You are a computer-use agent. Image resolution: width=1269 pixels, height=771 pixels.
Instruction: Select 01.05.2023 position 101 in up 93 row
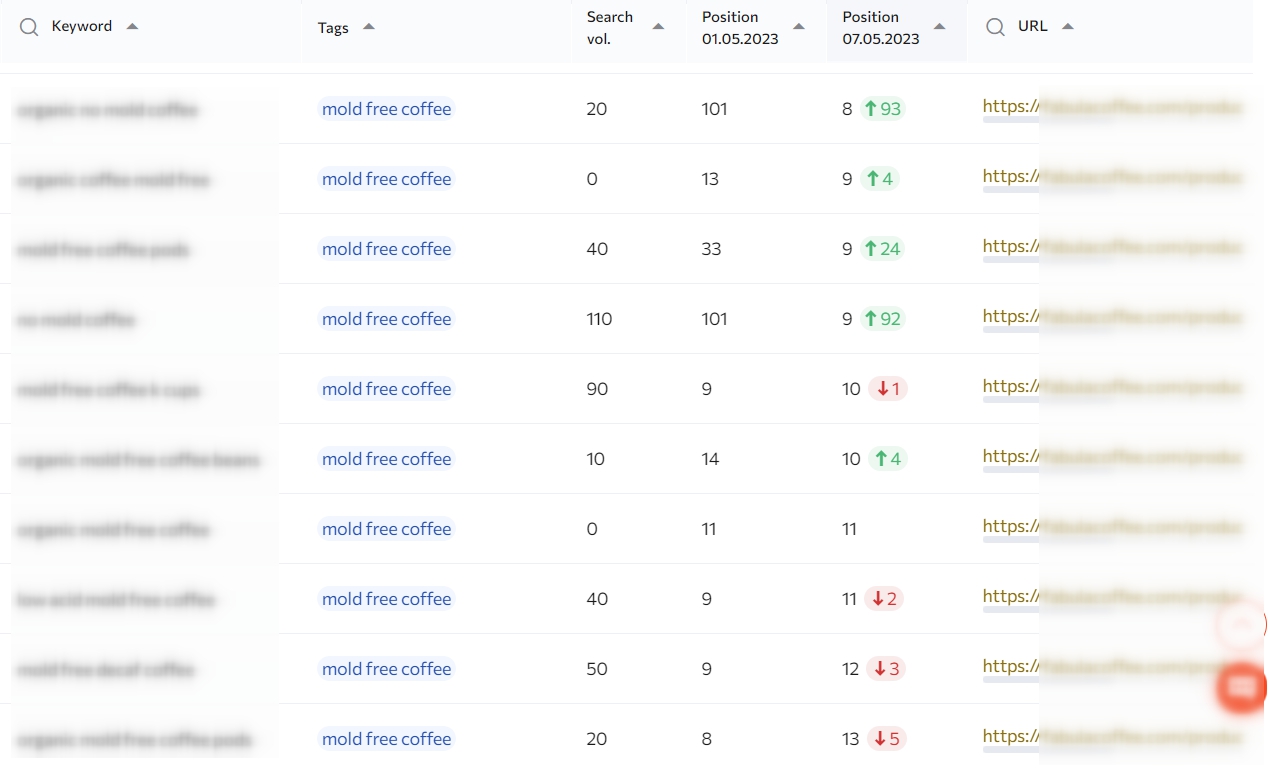pyautogui.click(x=714, y=109)
